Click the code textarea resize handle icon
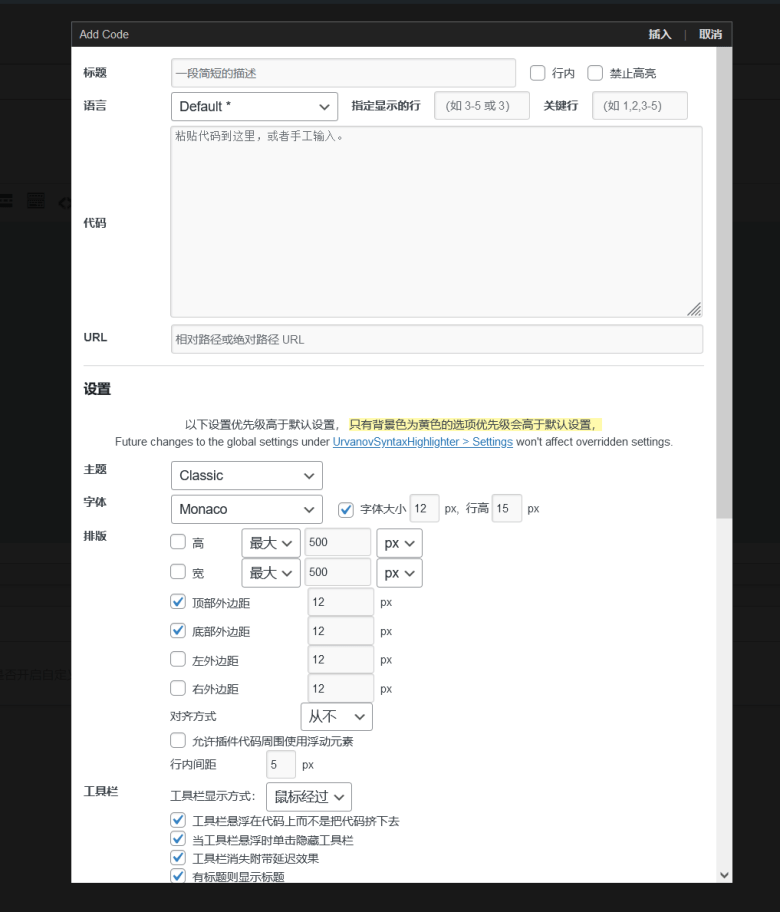The width and height of the screenshot is (780, 912). point(694,309)
